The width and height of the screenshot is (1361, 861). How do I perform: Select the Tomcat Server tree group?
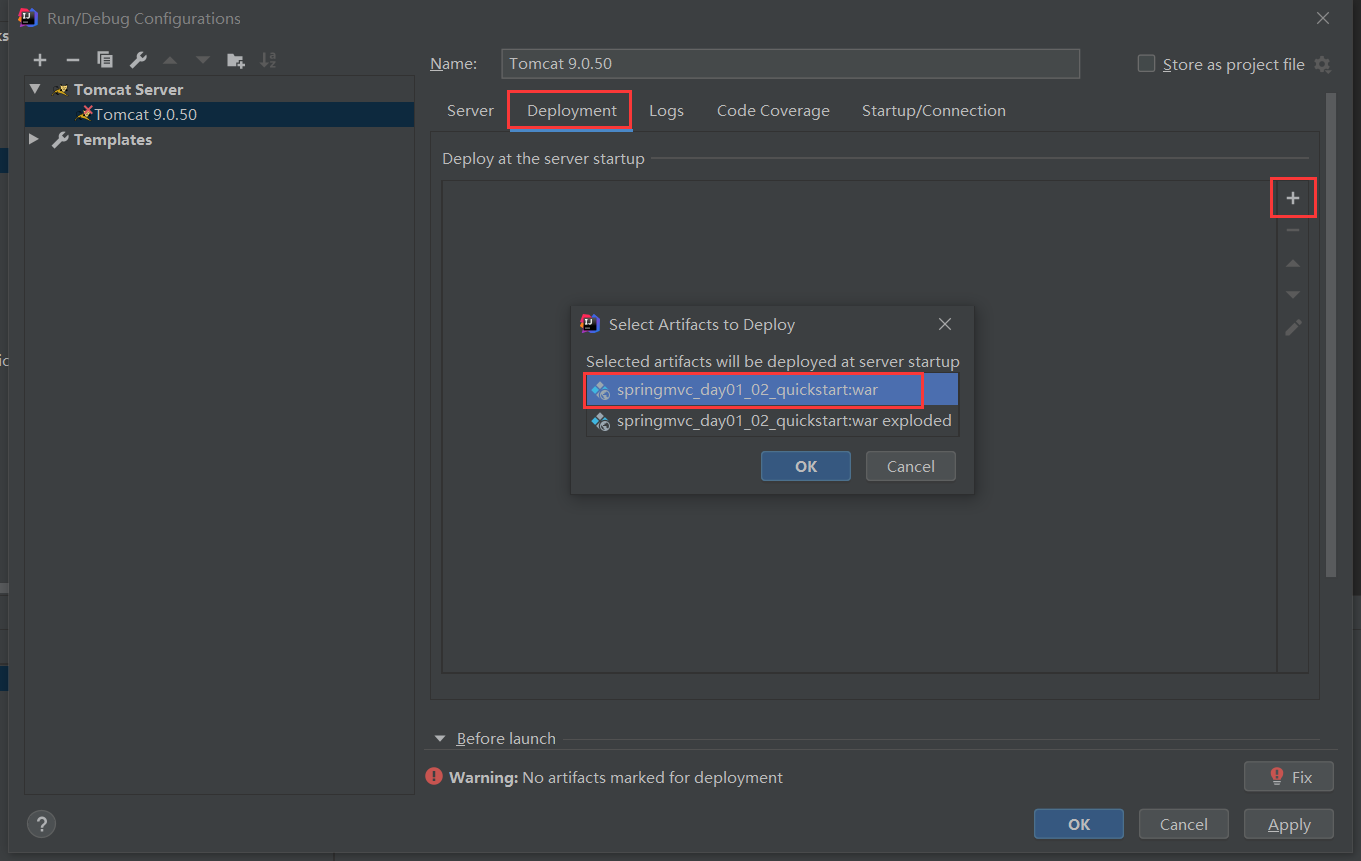[x=220, y=89]
